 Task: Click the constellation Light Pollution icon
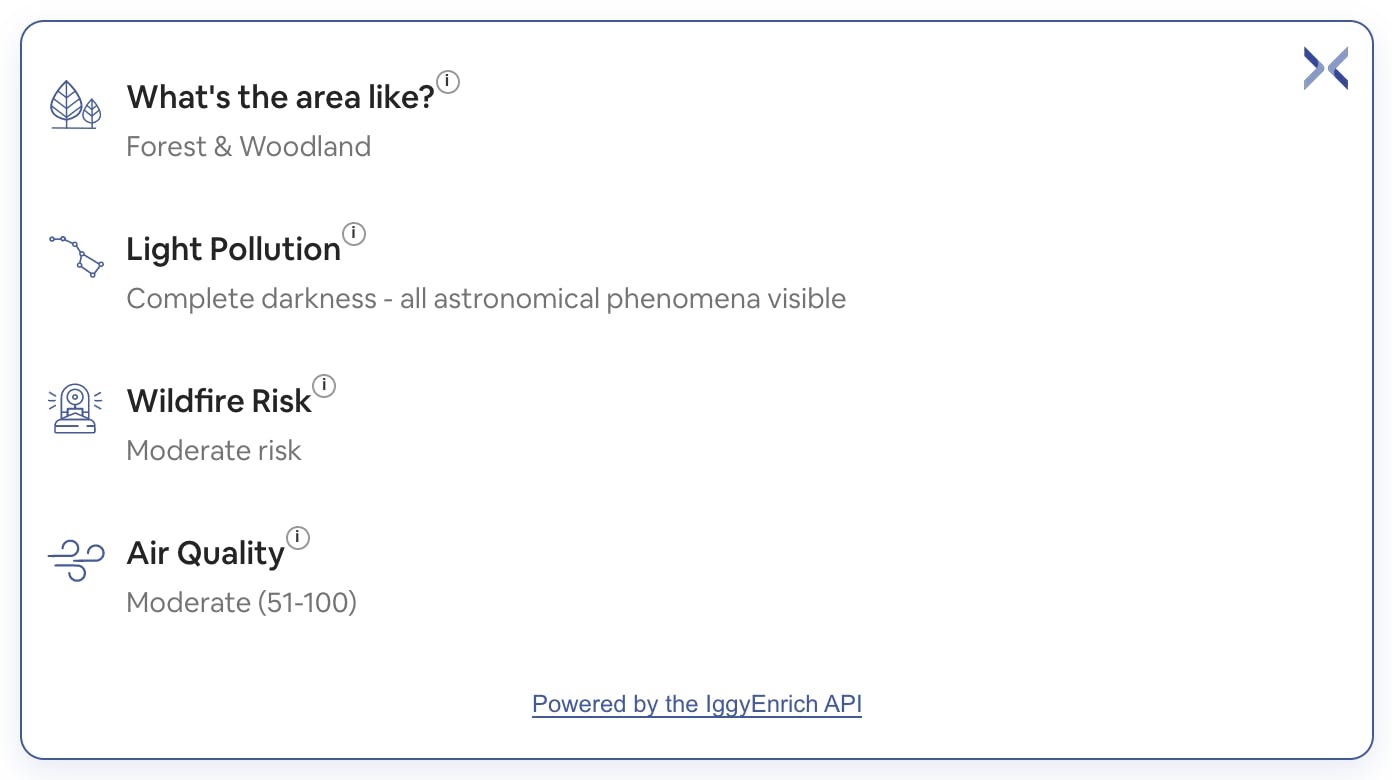point(76,257)
